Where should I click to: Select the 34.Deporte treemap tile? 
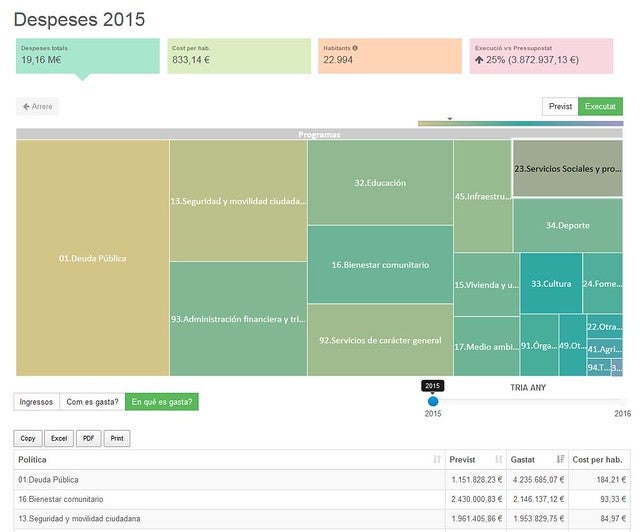click(567, 226)
